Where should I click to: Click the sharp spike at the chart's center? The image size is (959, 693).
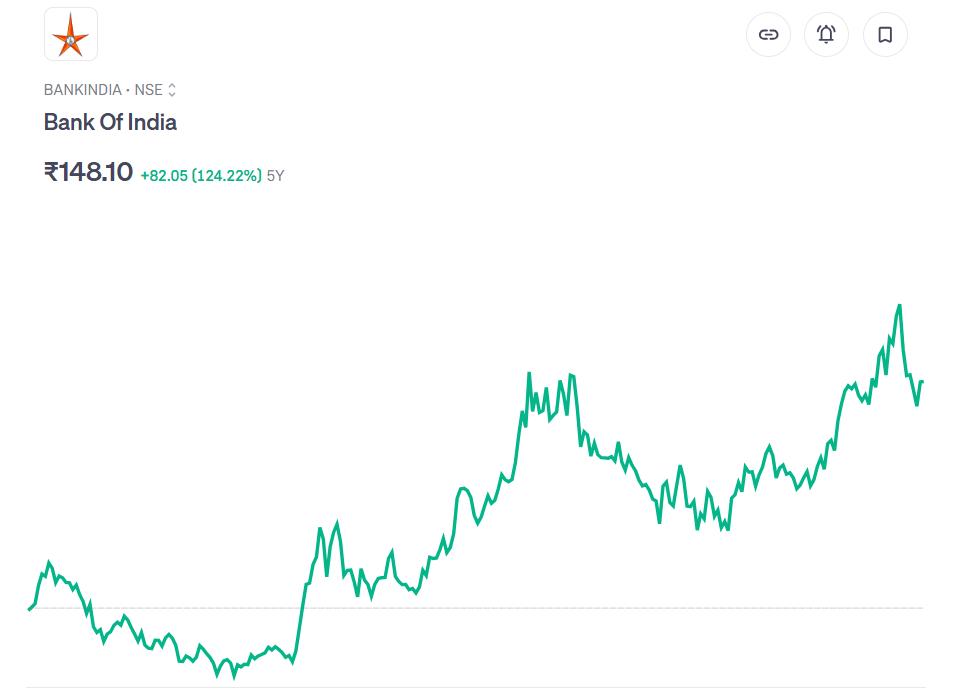pyautogui.click(x=529, y=374)
